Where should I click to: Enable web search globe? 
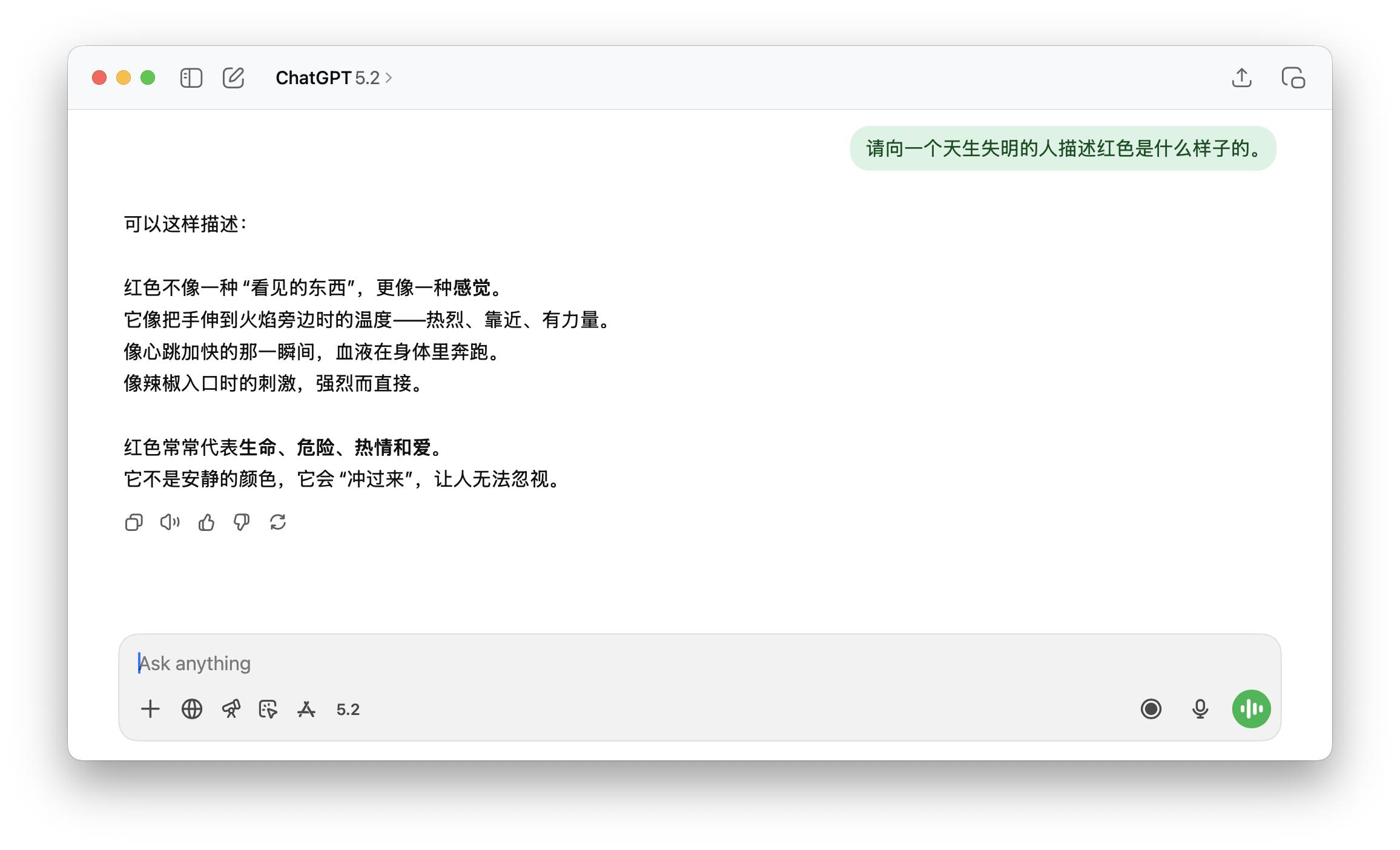point(191,709)
